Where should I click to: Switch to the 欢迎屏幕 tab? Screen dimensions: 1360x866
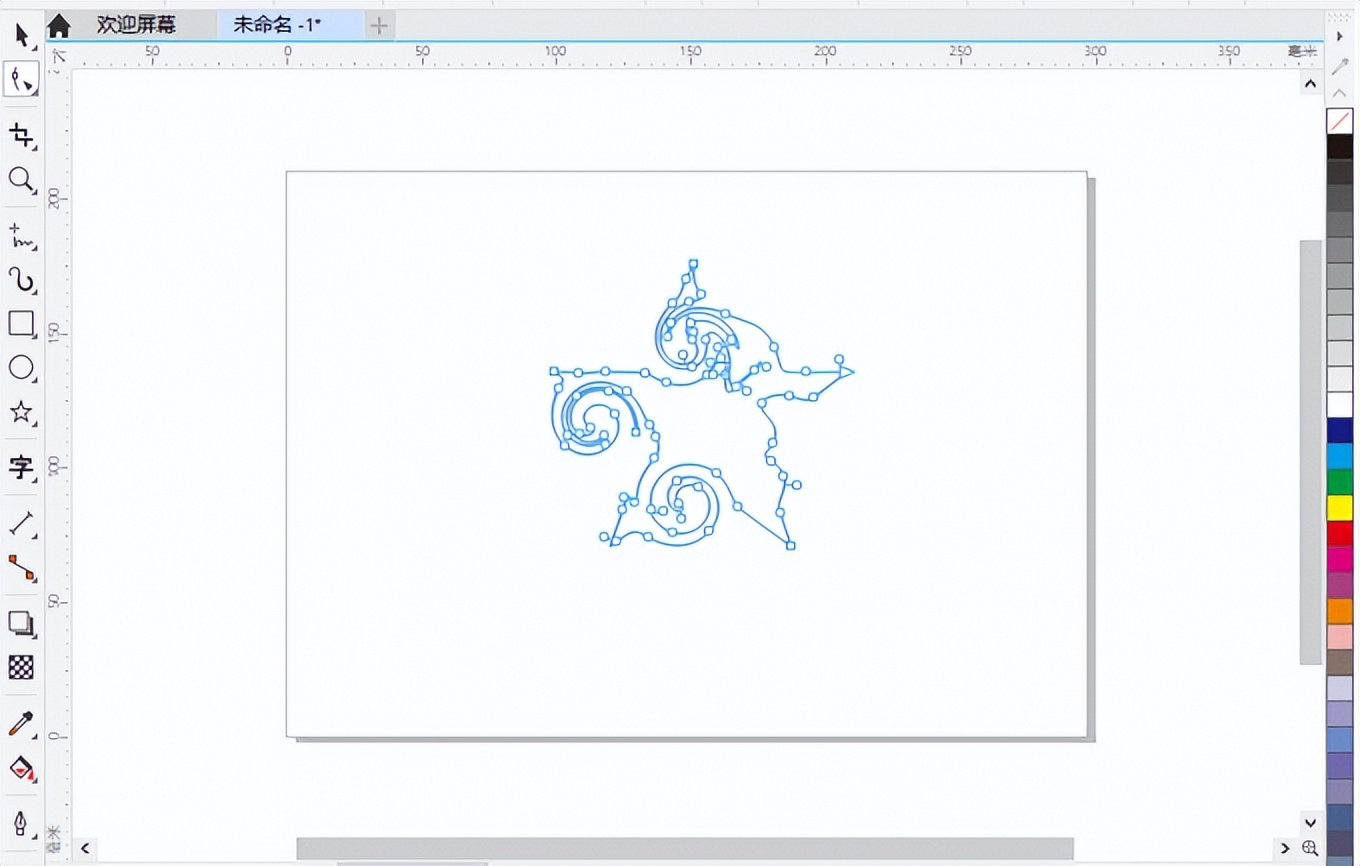pos(136,25)
